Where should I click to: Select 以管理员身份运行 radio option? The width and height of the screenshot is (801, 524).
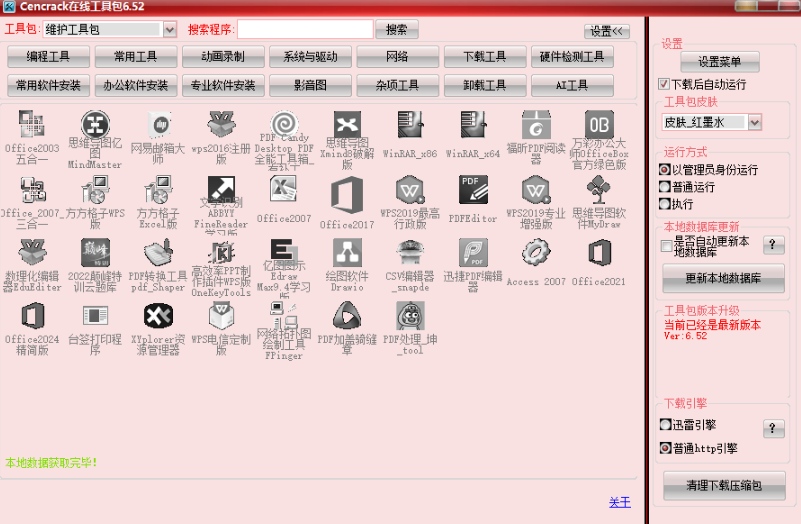pos(665,170)
